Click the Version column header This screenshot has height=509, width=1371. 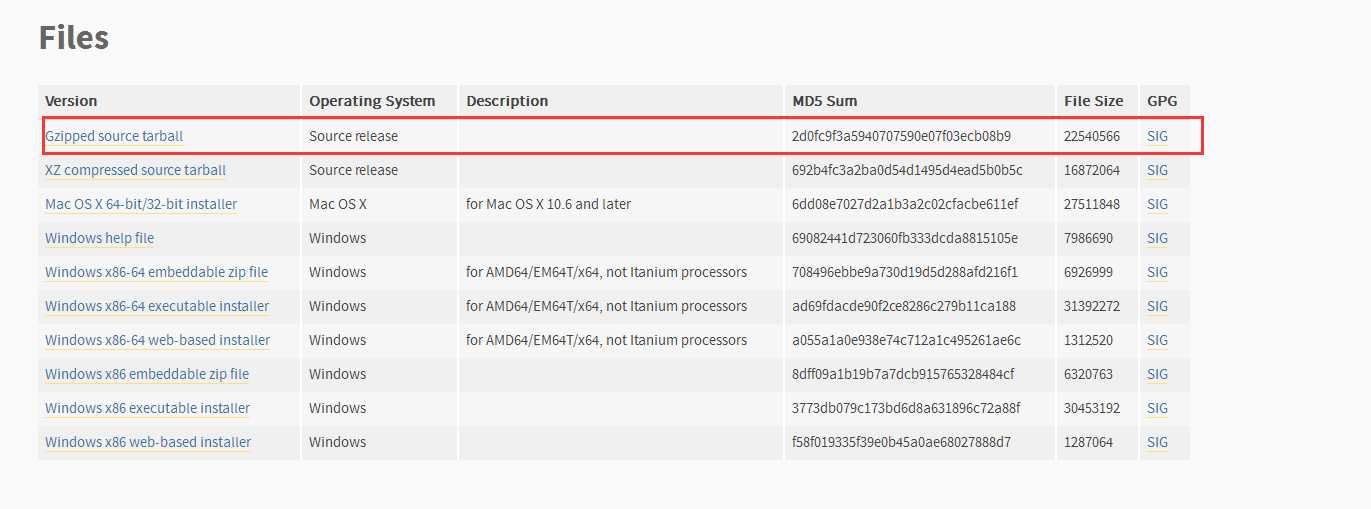pyautogui.click(x=71, y=101)
